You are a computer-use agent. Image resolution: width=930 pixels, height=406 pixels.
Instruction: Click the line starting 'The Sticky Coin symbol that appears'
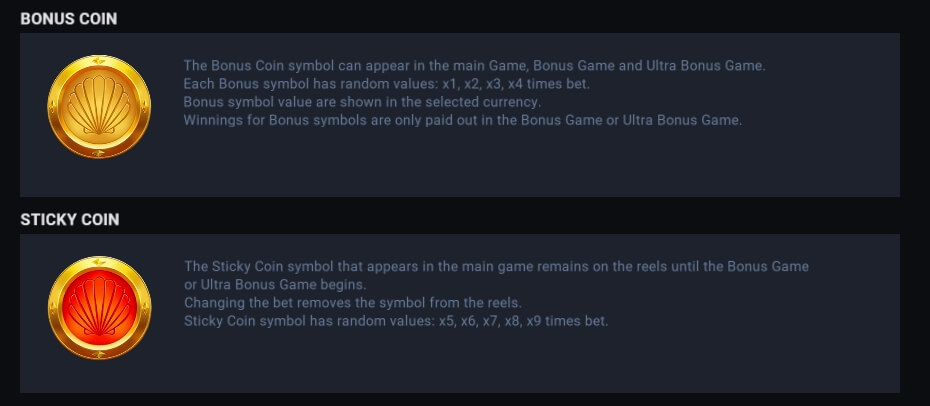(x=496, y=267)
